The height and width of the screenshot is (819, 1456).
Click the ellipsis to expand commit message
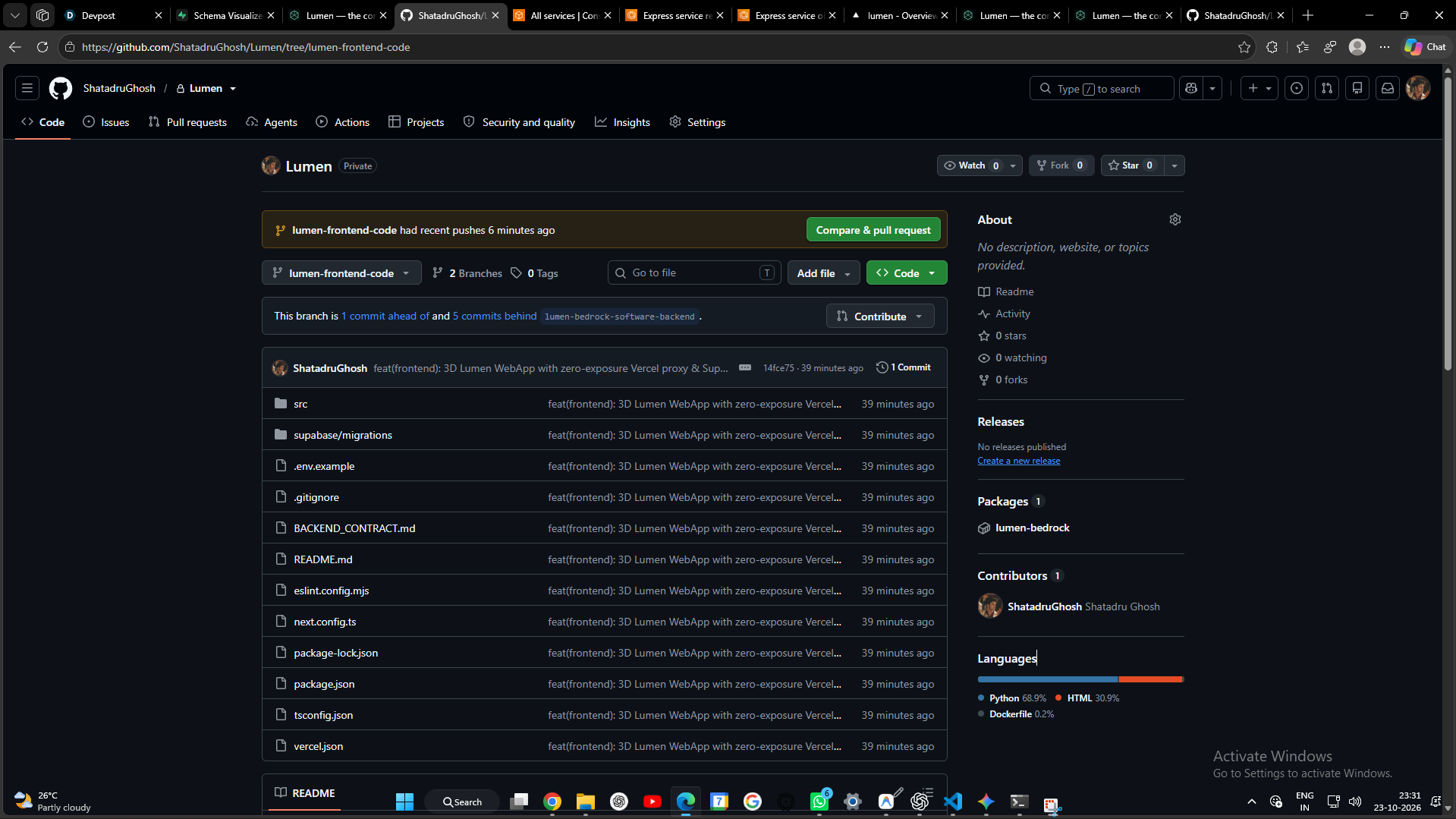pos(745,367)
